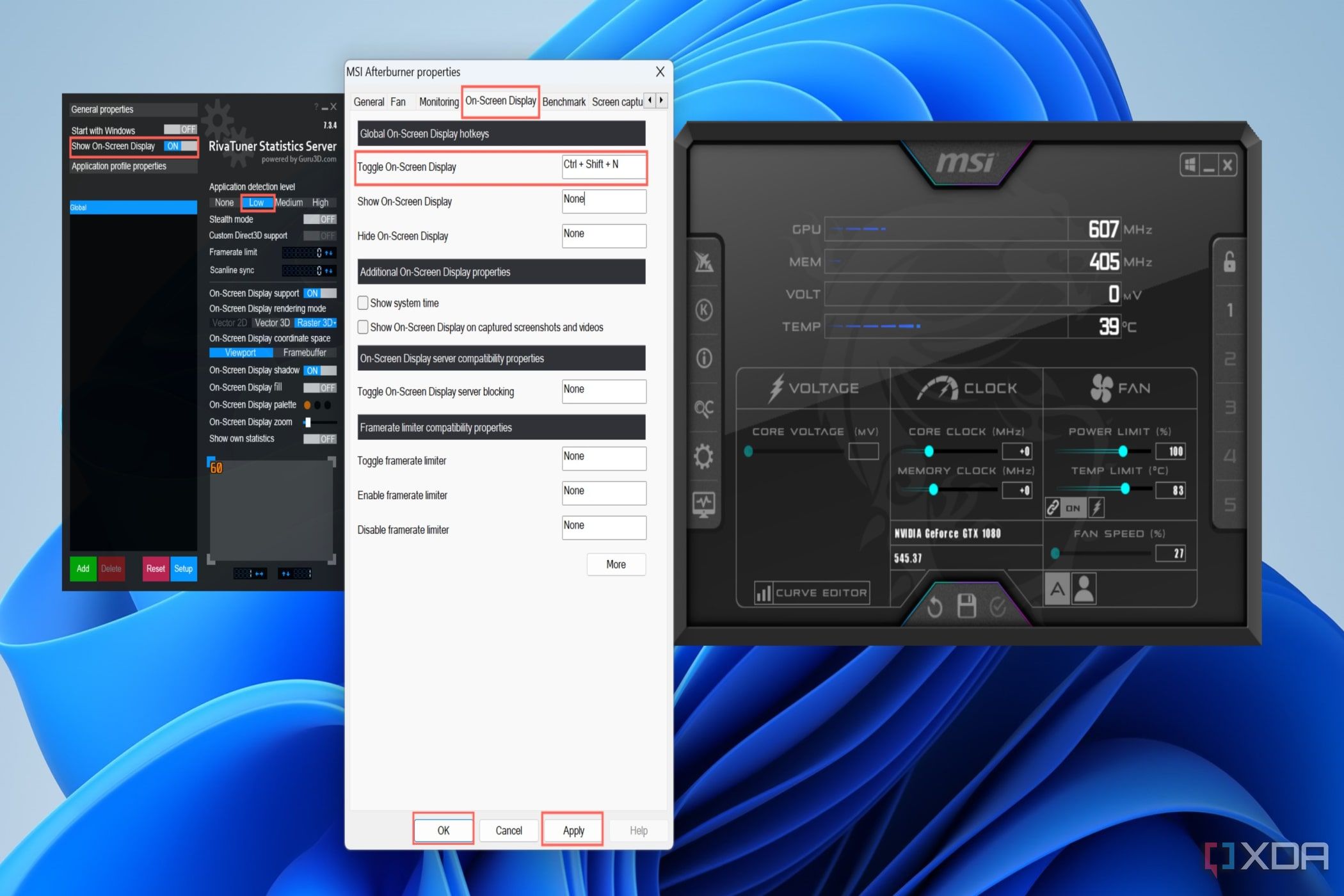
Task: Select Viewport coordinate space
Action: tap(241, 353)
